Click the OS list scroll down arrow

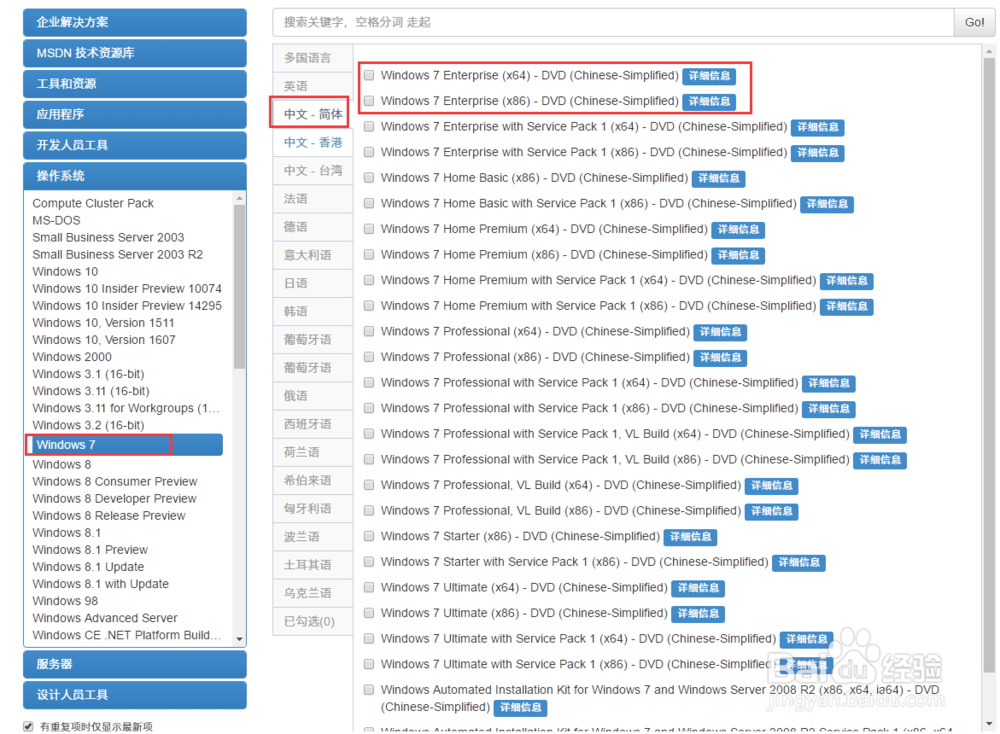pyautogui.click(x=239, y=638)
